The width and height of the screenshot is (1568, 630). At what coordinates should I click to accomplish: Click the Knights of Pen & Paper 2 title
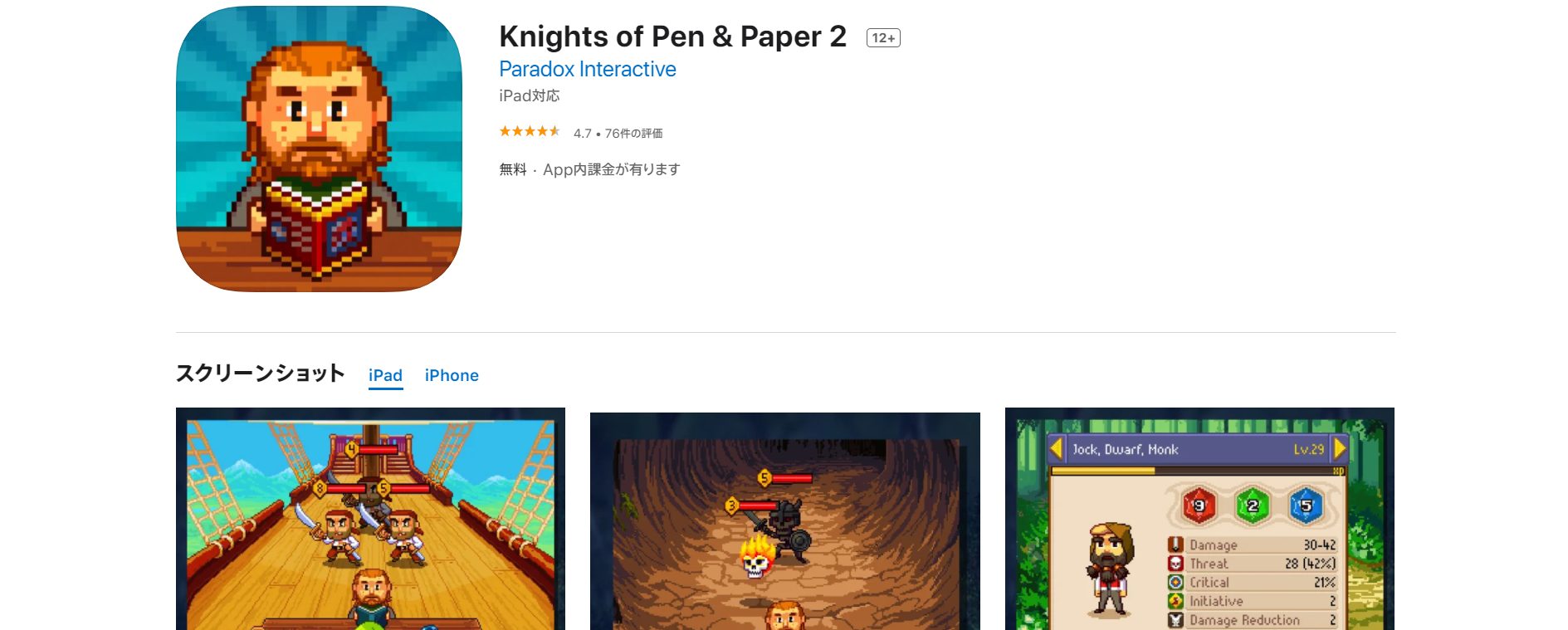pos(672,37)
